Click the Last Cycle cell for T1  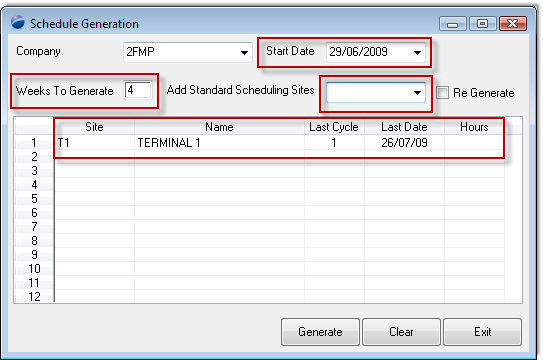click(334, 143)
